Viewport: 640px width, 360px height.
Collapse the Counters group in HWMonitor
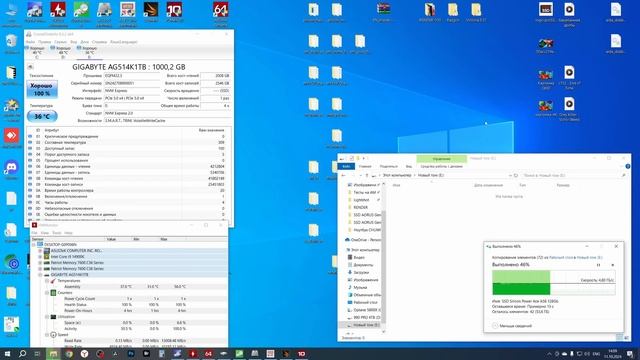[47, 293]
